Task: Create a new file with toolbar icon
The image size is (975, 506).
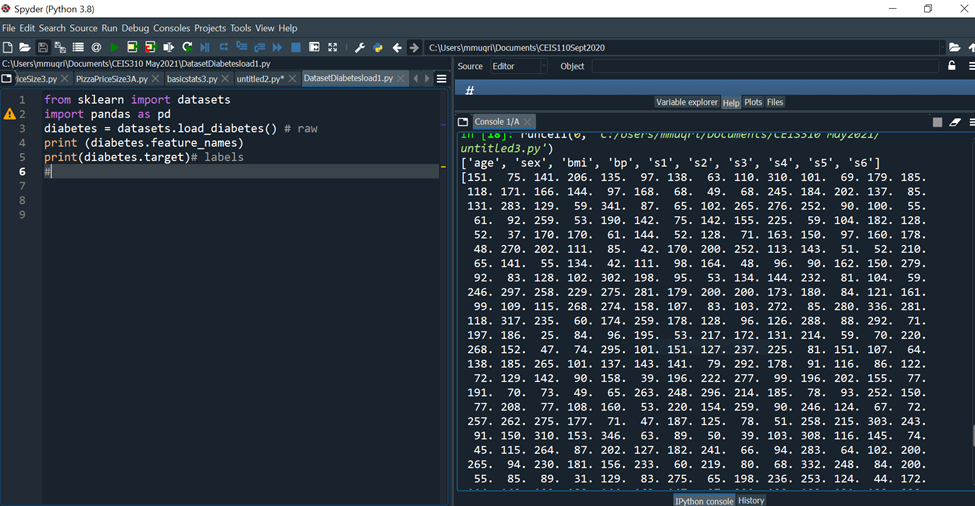Action: (x=7, y=47)
